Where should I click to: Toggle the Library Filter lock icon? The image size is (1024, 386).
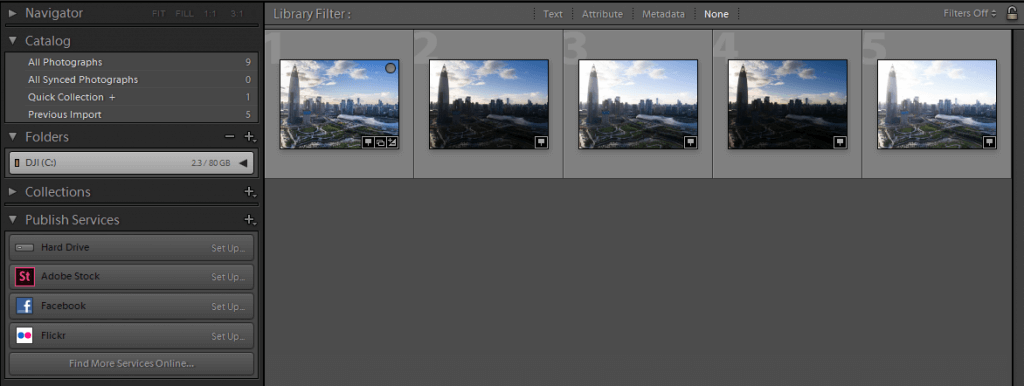point(1012,13)
